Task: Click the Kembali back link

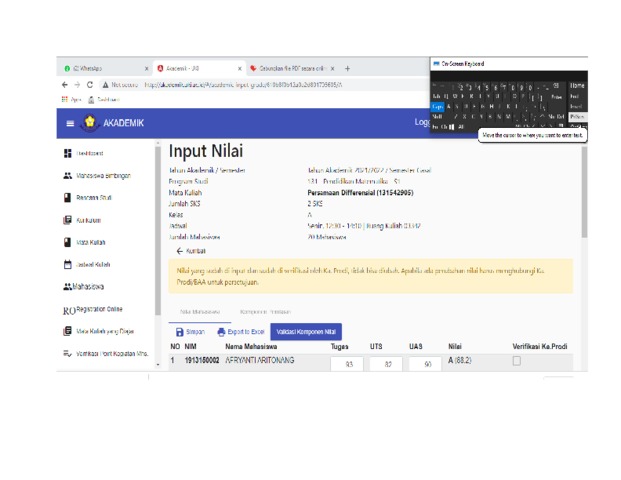Action: pyautogui.click(x=191, y=251)
